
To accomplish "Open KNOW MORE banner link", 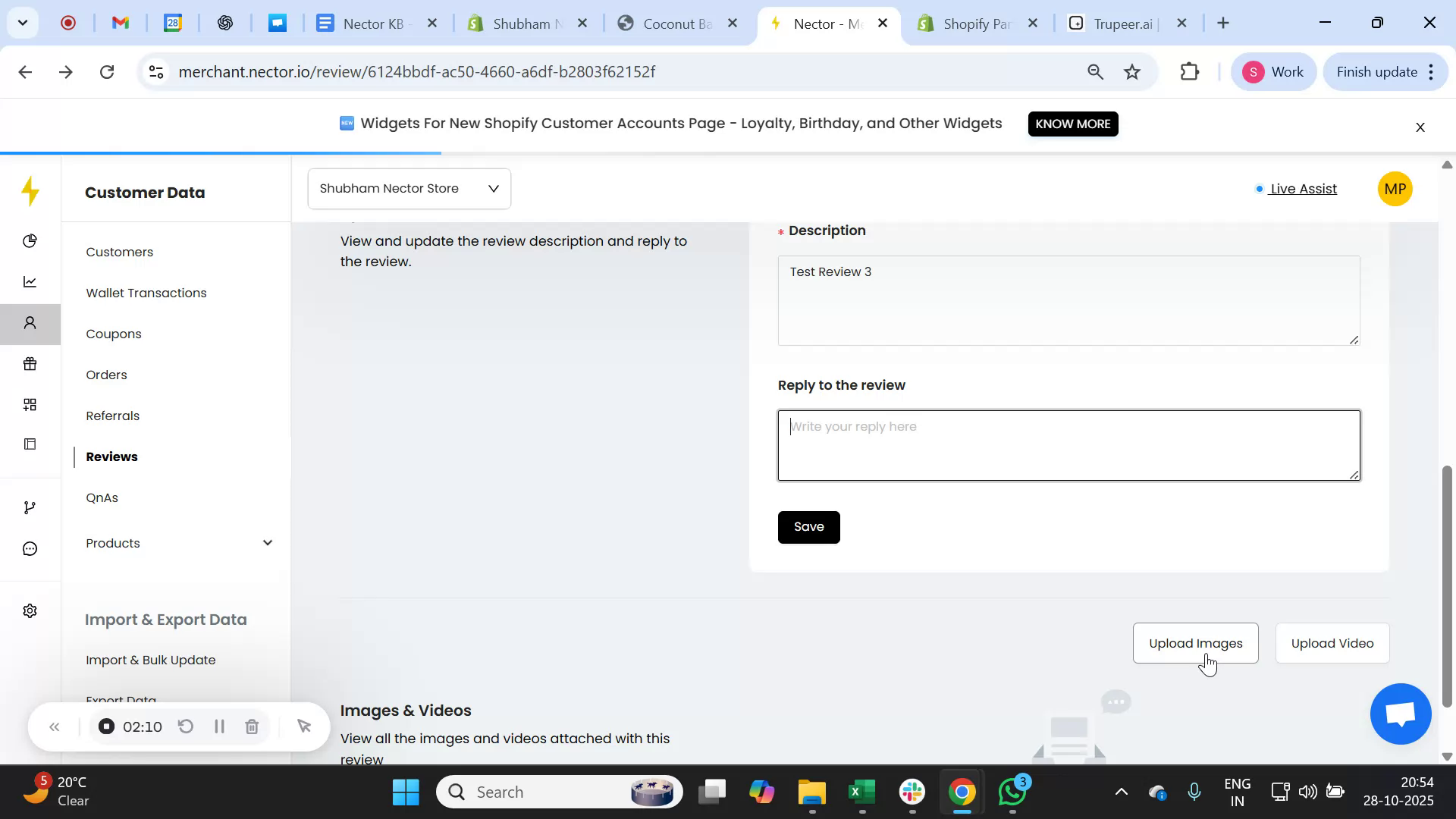I will tap(1072, 124).
